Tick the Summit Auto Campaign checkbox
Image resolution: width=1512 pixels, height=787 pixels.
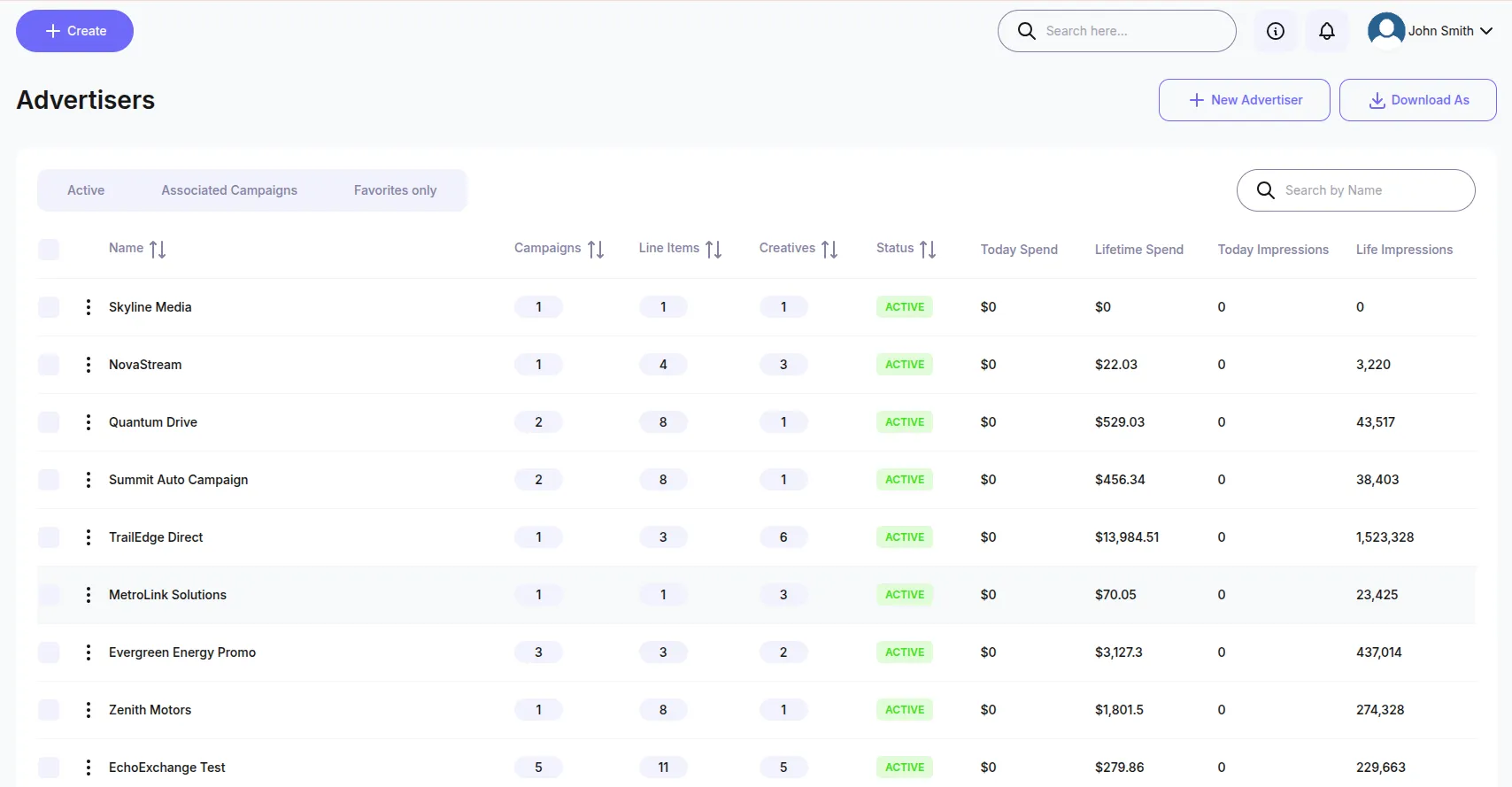49,480
